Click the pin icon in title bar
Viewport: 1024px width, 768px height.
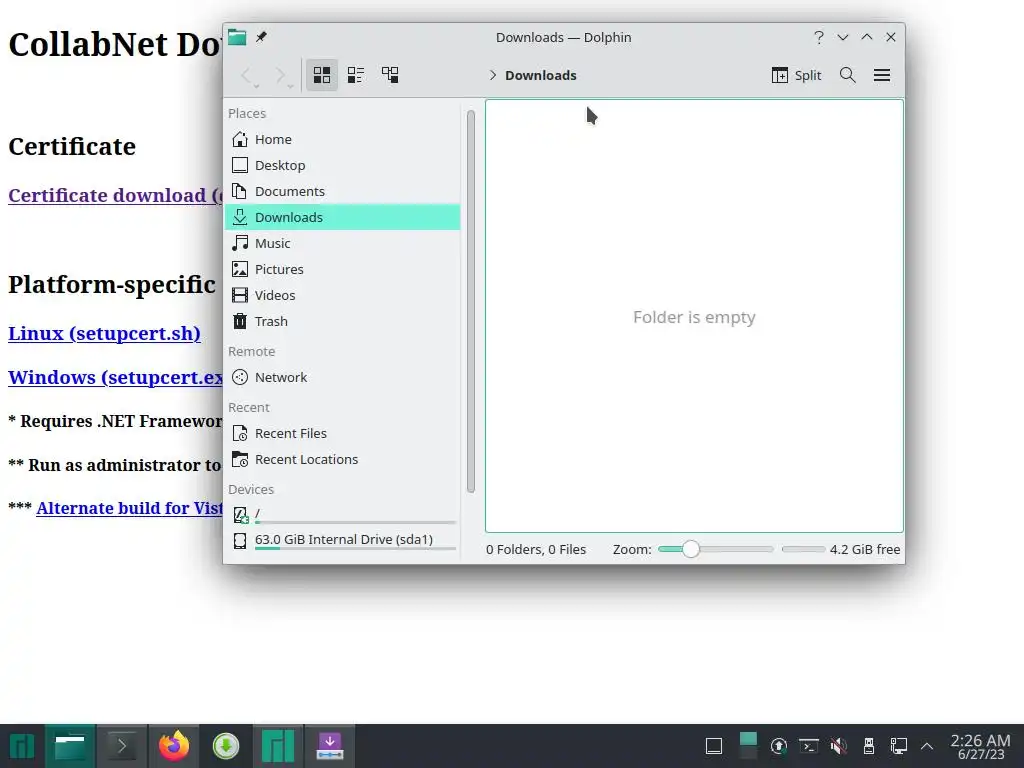261,37
